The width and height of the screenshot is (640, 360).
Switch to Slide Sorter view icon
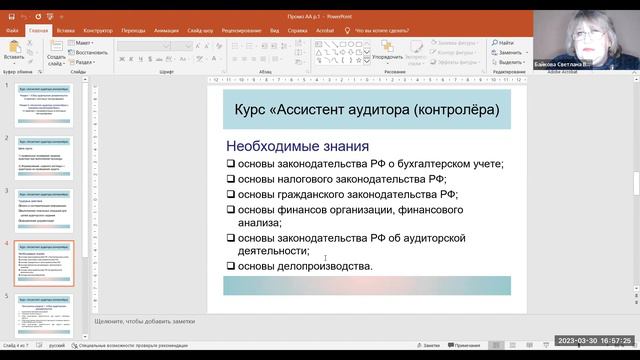[513, 345]
